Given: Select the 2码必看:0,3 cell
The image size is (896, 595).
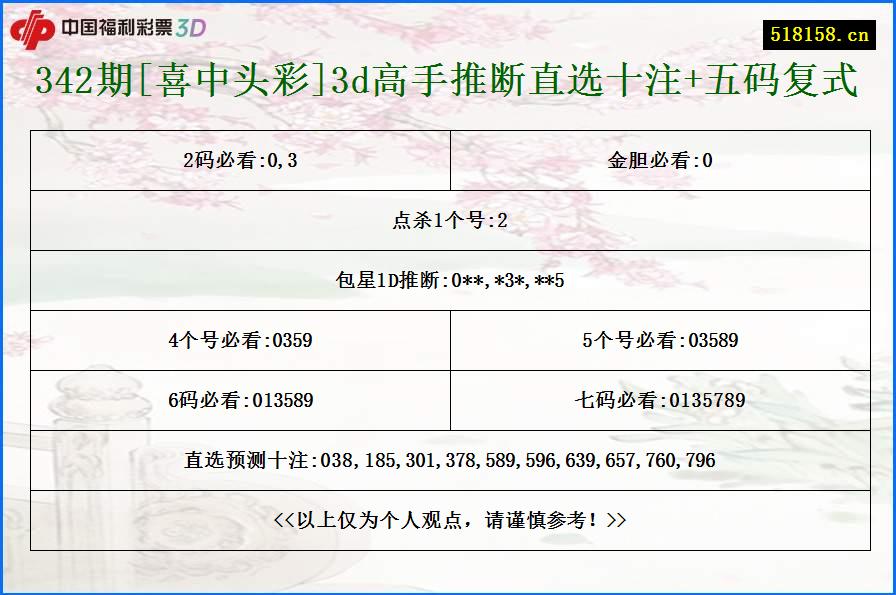Looking at the screenshot, I should click(240, 159).
